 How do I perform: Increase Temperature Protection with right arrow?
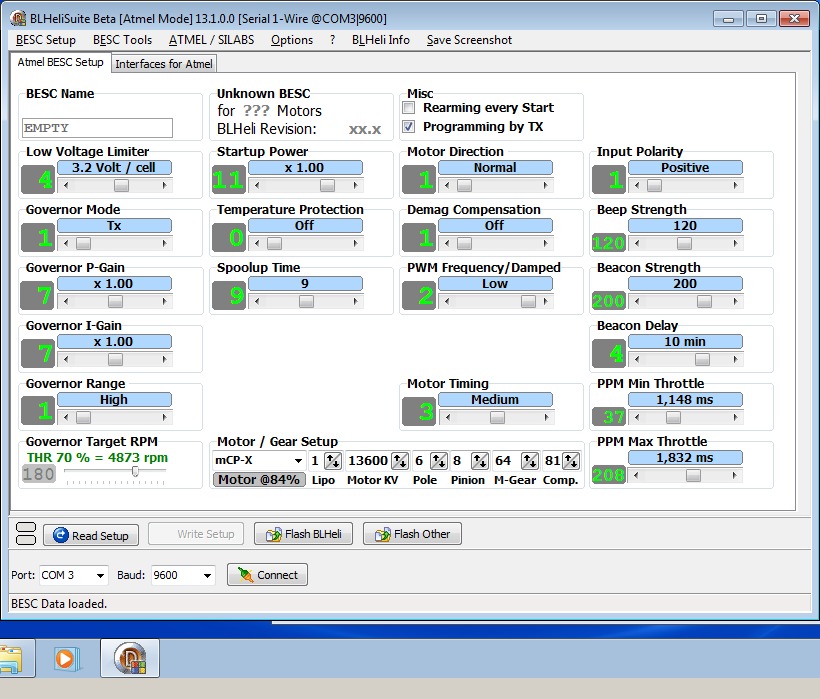coord(356,243)
